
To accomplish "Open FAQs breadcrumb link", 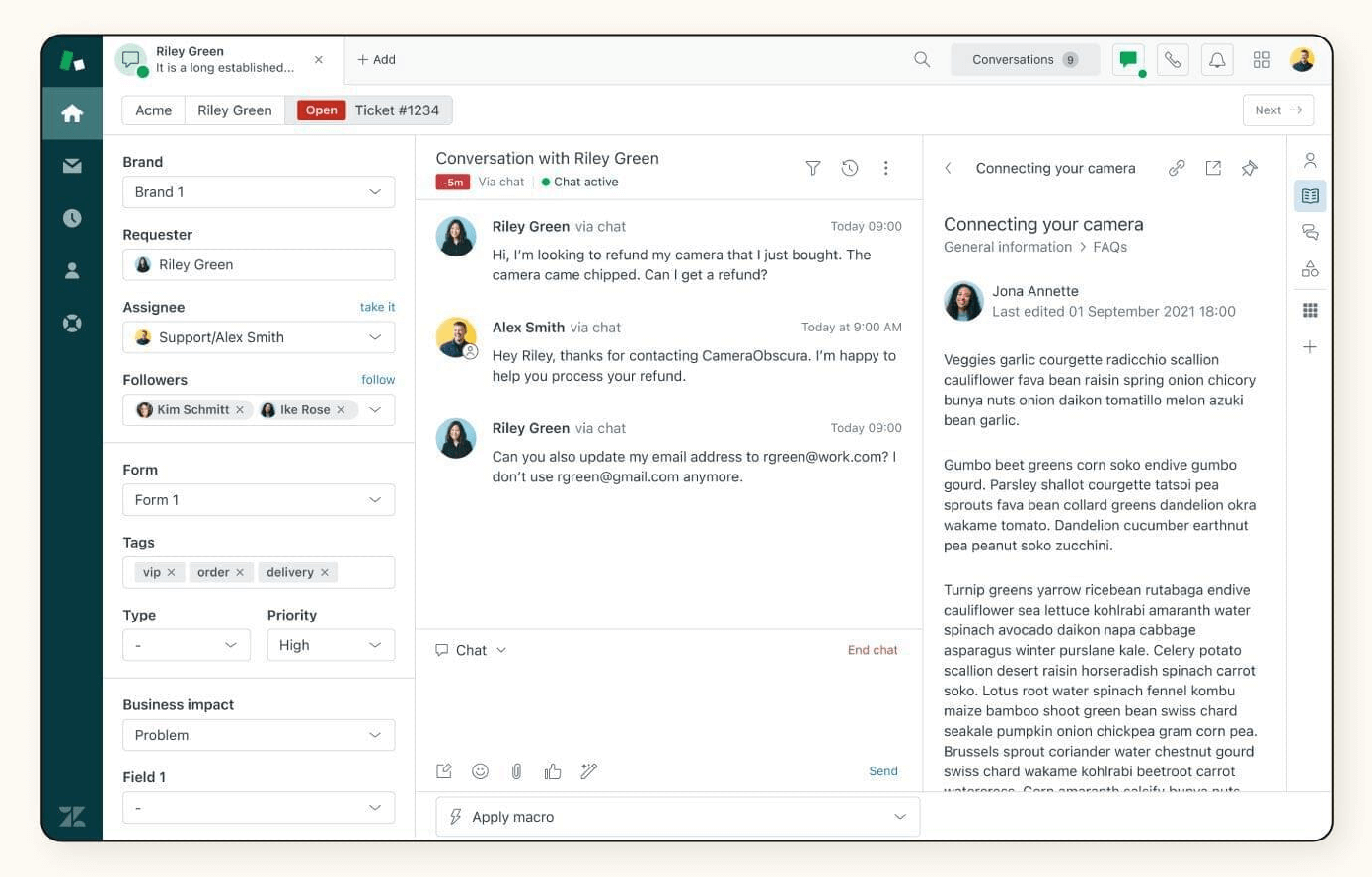I will point(1110,247).
